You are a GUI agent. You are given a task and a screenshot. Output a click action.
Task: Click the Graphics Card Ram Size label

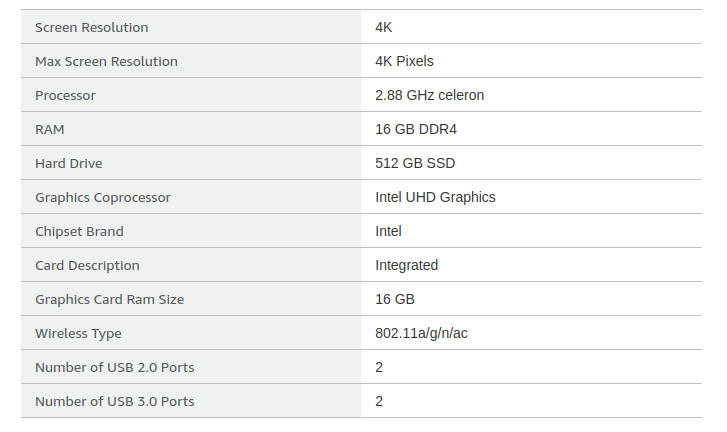109,299
